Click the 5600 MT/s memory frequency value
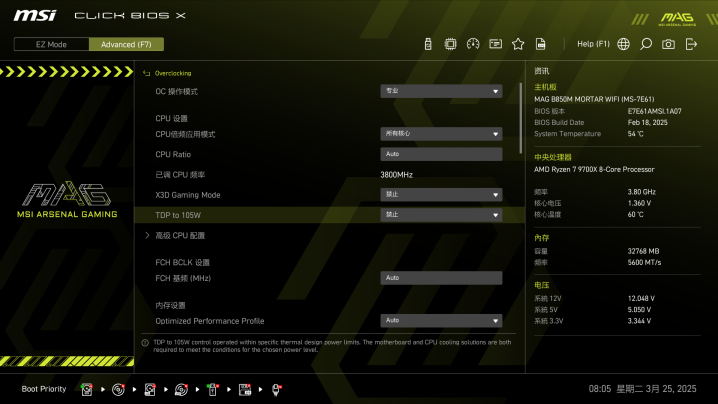Screen dimensions: 718x404 tap(644, 262)
